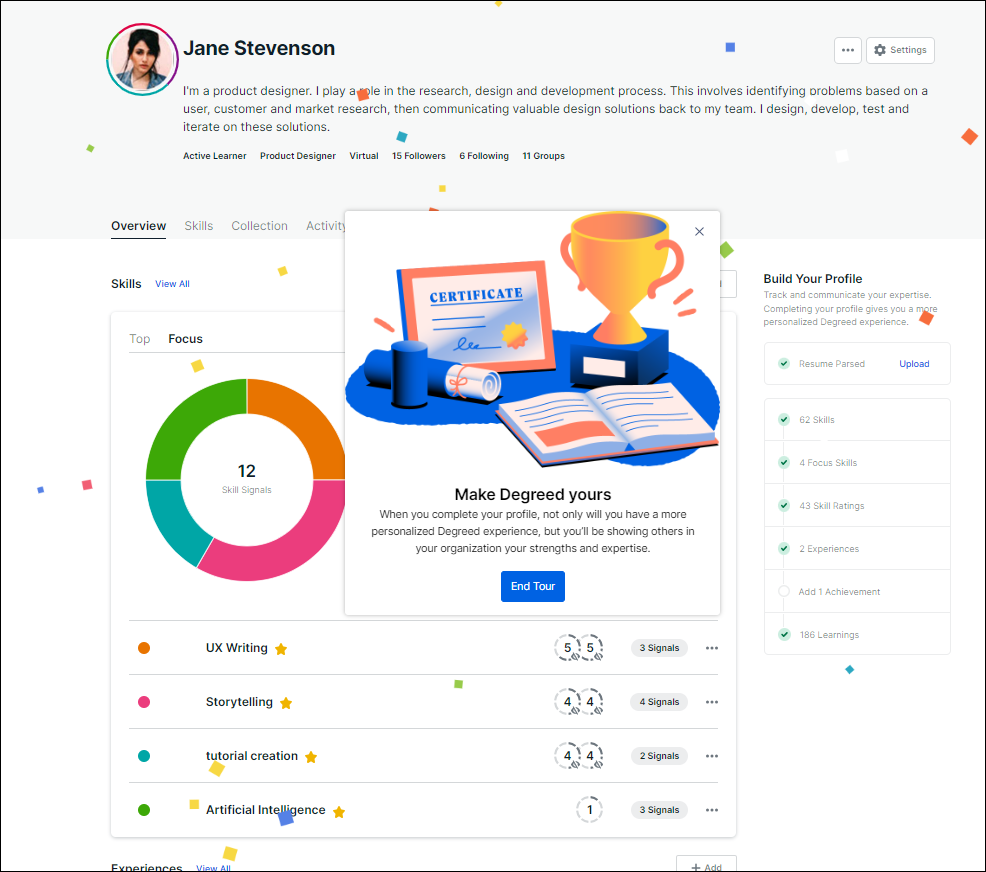Open the overflow menu beside UX Writing
The image size is (986, 872).
711,648
